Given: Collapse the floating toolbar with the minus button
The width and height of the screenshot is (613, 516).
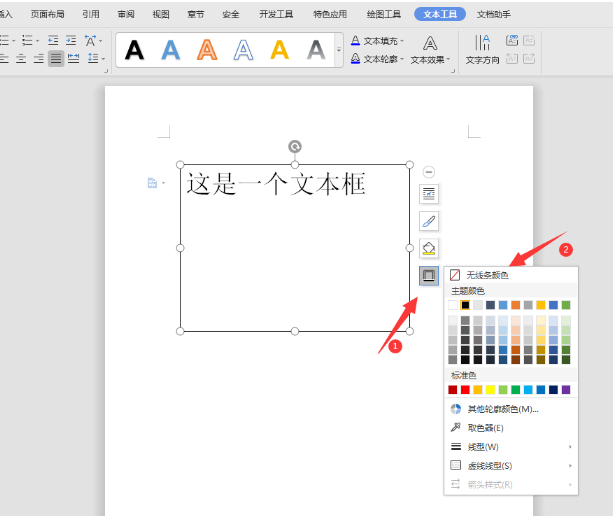Looking at the screenshot, I should coord(429,172).
